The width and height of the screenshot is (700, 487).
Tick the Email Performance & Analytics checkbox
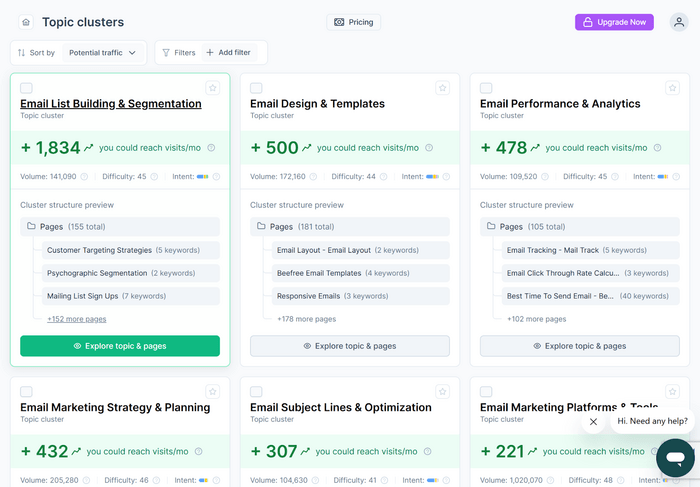pyautogui.click(x=487, y=88)
